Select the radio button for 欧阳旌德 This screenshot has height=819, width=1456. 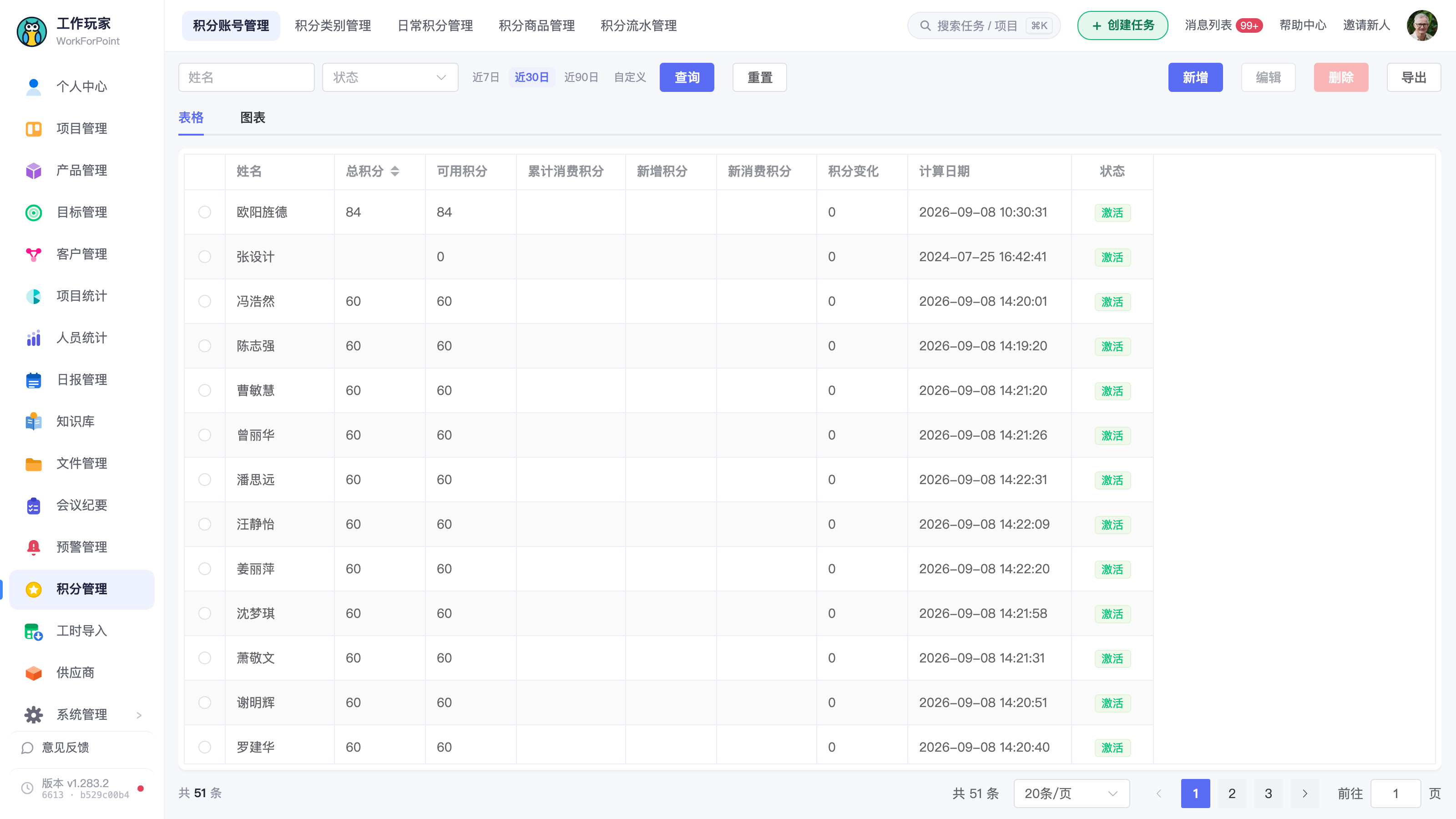click(205, 212)
